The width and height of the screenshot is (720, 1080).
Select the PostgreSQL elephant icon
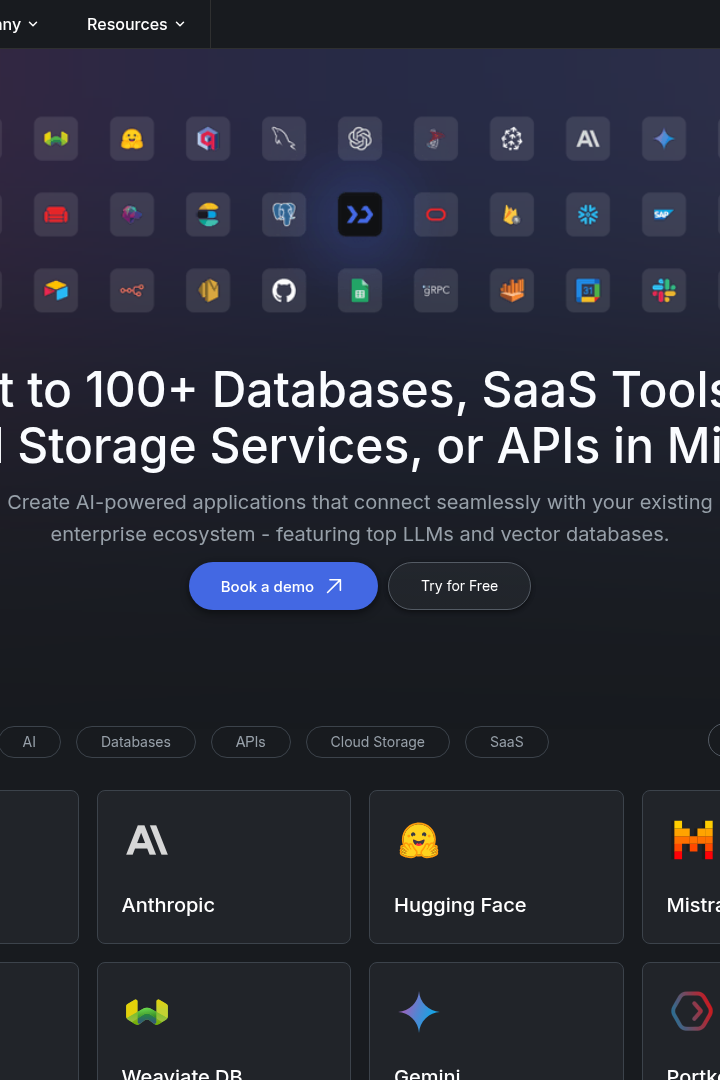[284, 214]
